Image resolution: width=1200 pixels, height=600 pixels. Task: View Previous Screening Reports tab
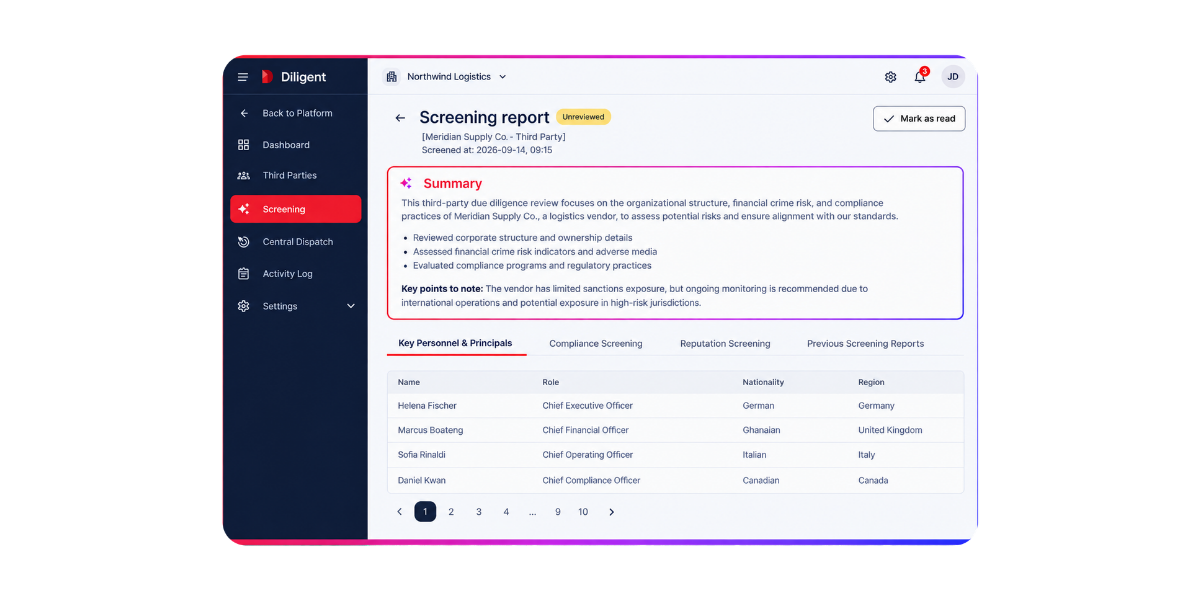865,344
